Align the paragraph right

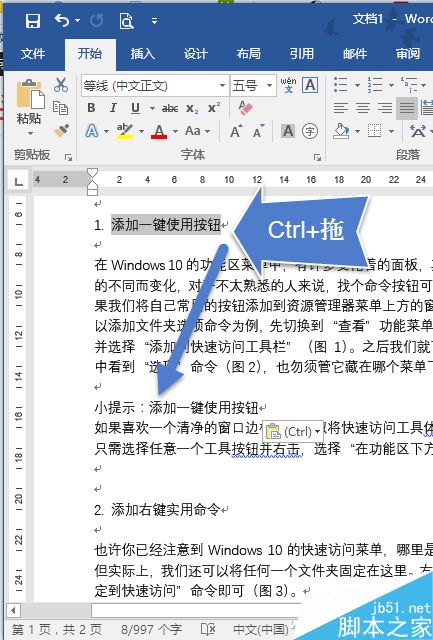tap(385, 108)
